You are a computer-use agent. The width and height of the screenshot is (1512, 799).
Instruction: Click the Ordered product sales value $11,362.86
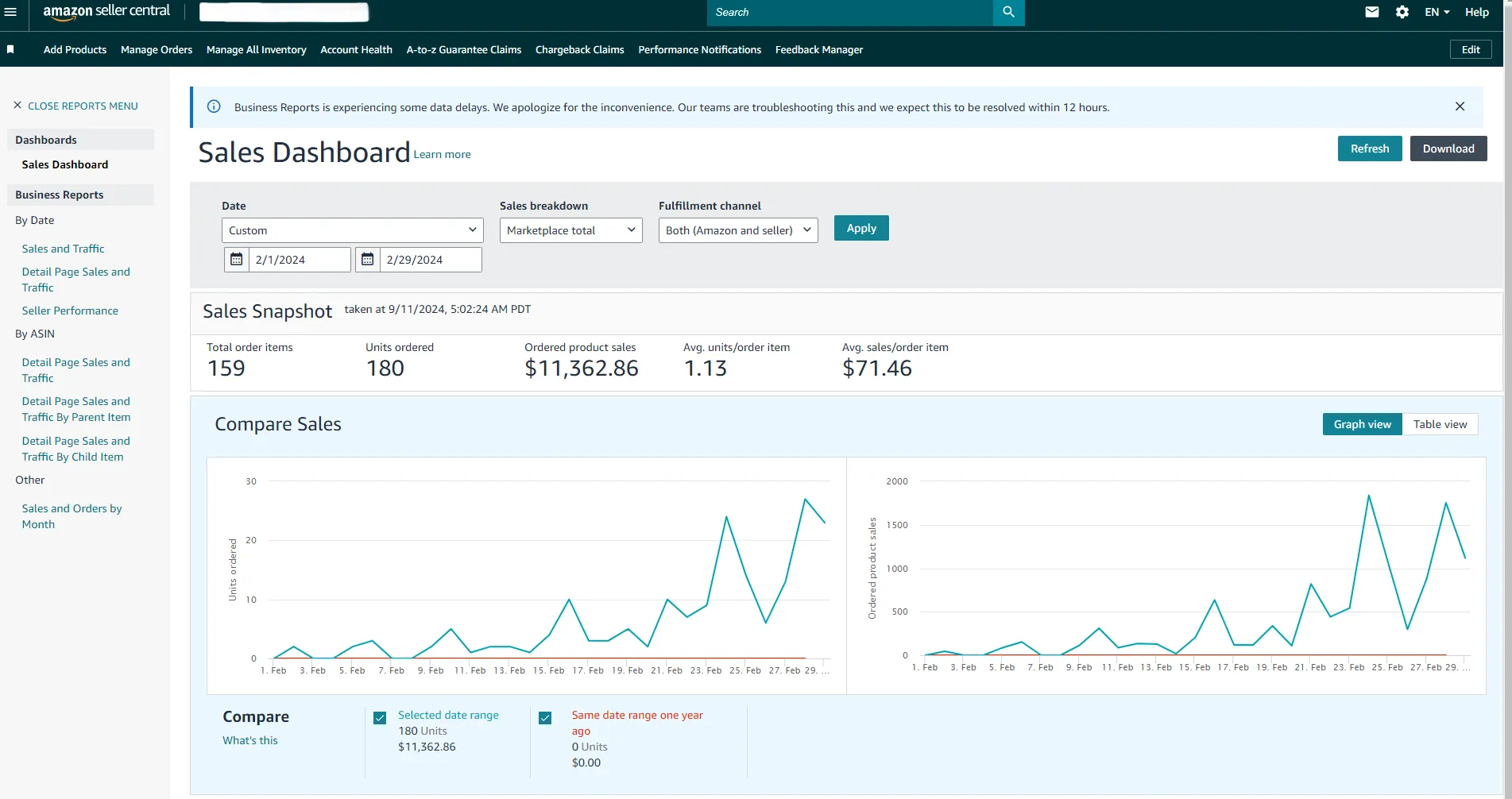tap(582, 368)
